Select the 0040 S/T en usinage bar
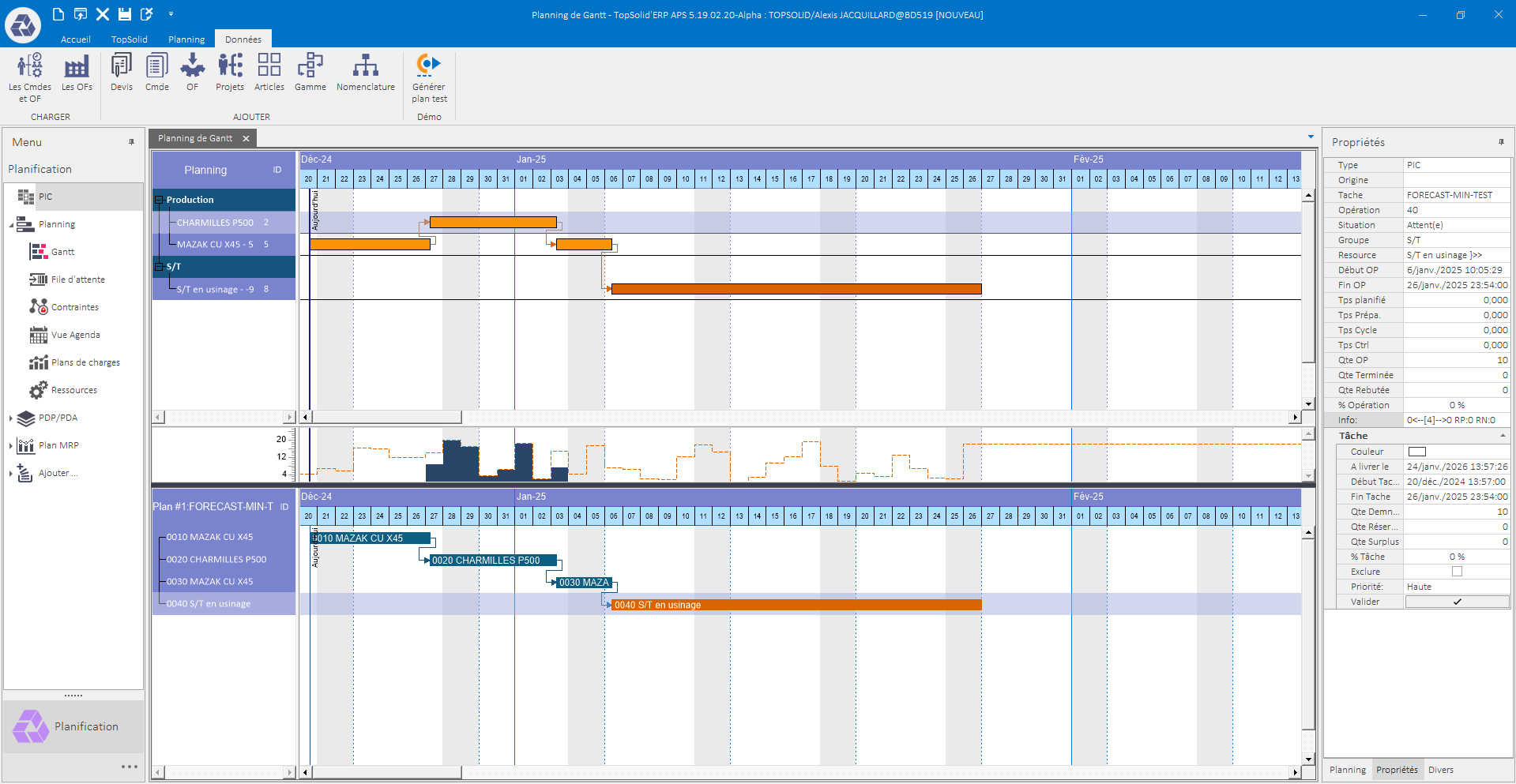The image size is (1516, 784). pos(796,605)
